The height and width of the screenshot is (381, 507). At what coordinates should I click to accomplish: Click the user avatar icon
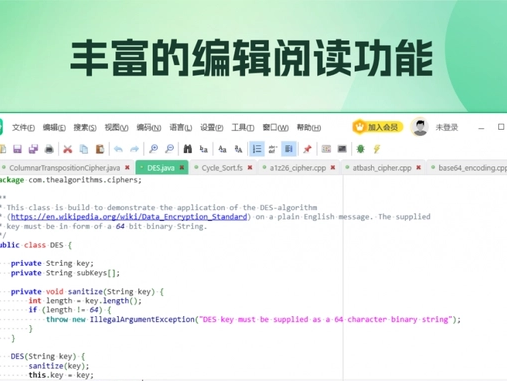[420, 127]
